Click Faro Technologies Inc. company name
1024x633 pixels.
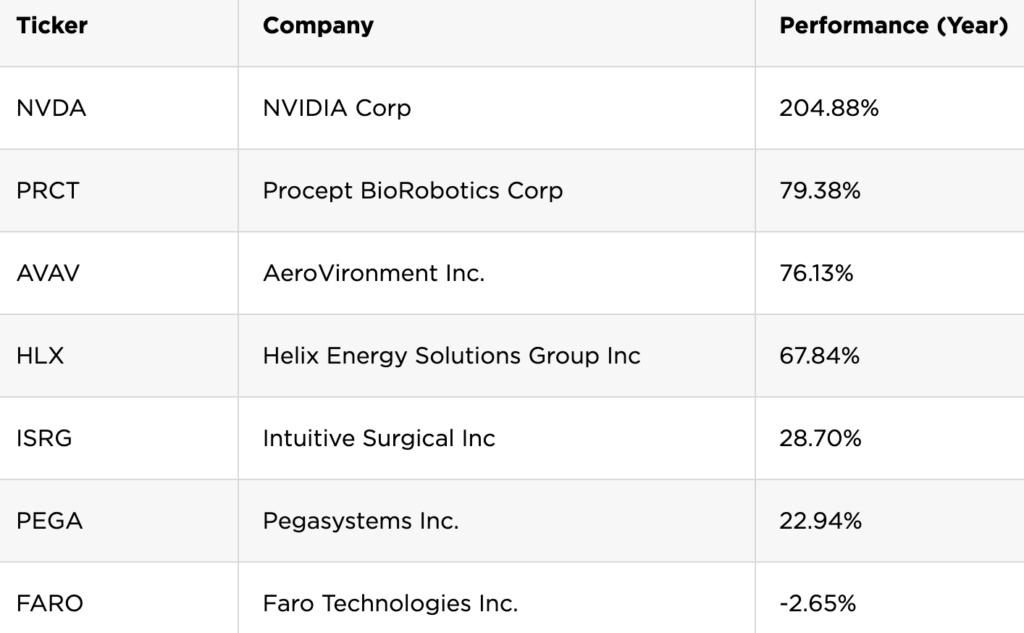[390, 604]
